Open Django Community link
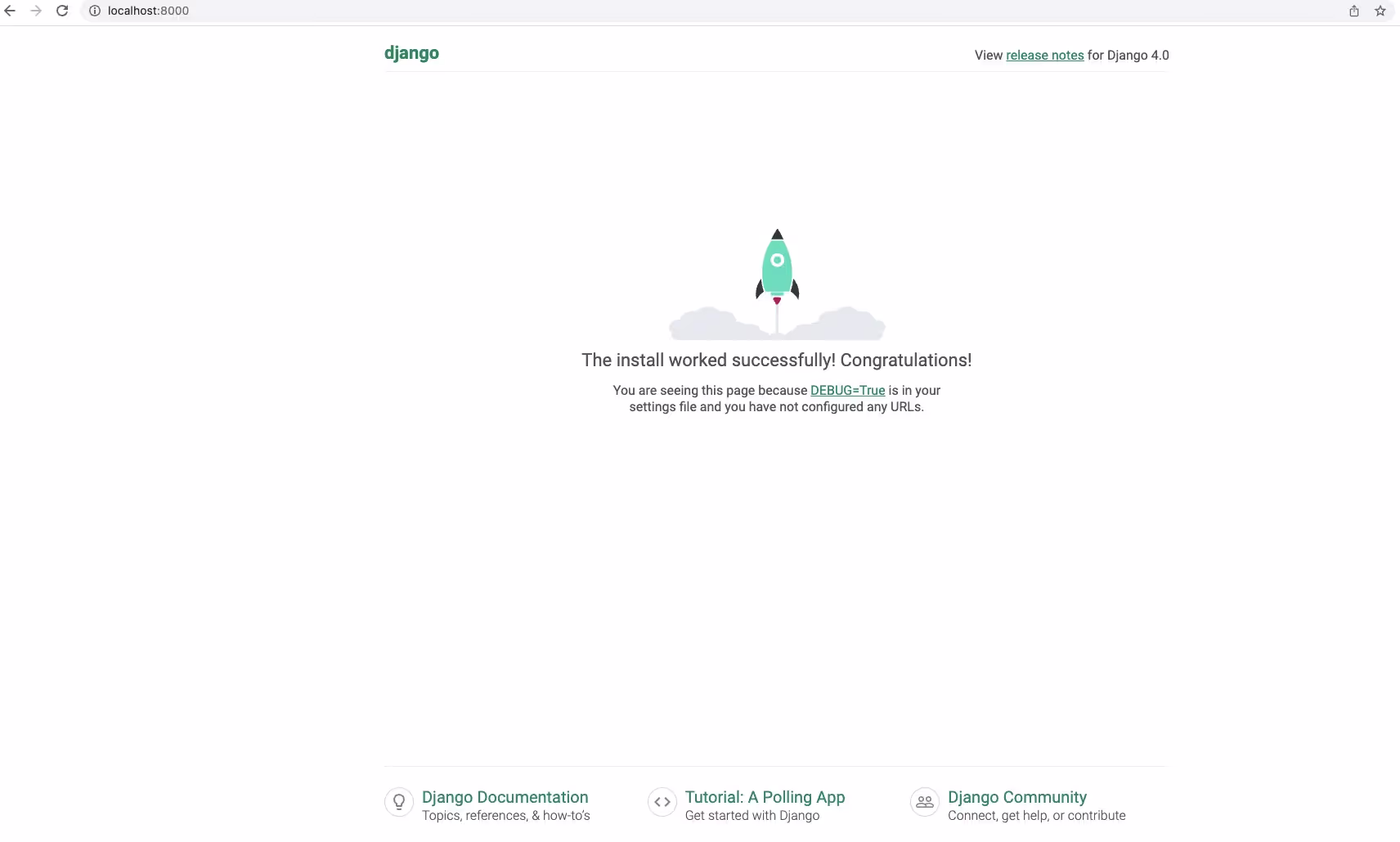 1016,797
